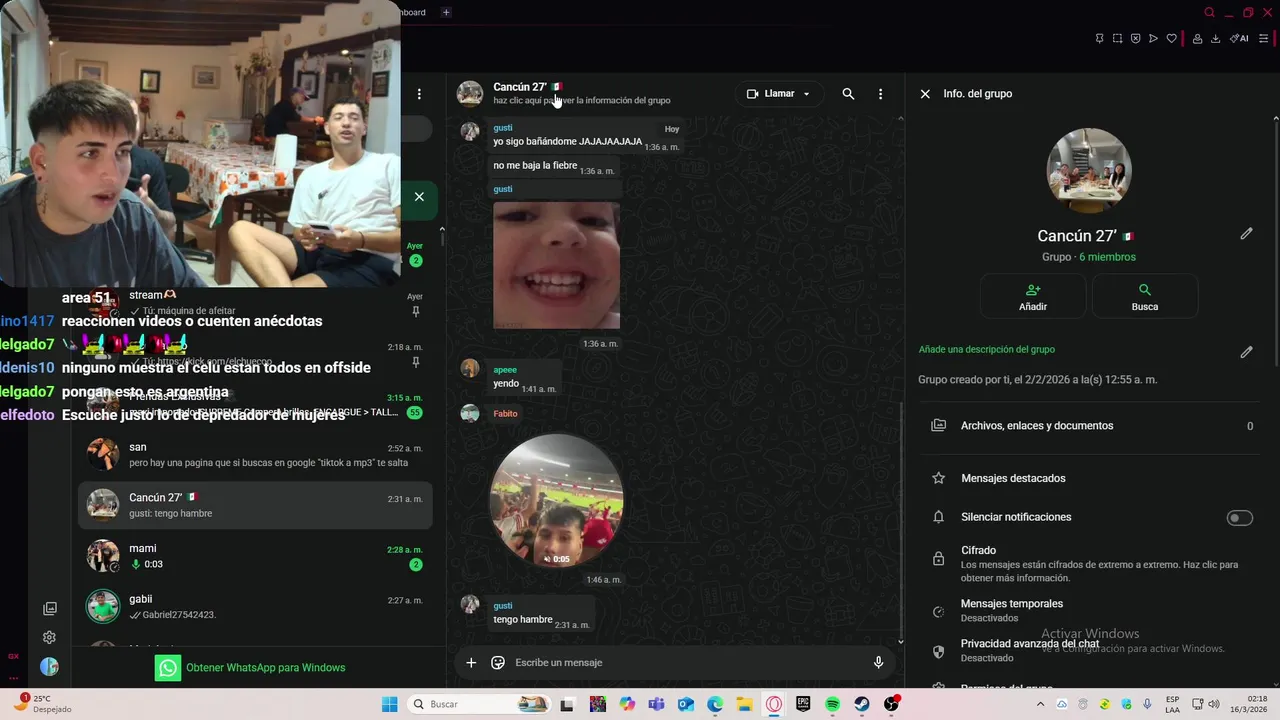Open the san conversation
Image resolution: width=1280 pixels, height=720 pixels.
pyautogui.click(x=255, y=455)
